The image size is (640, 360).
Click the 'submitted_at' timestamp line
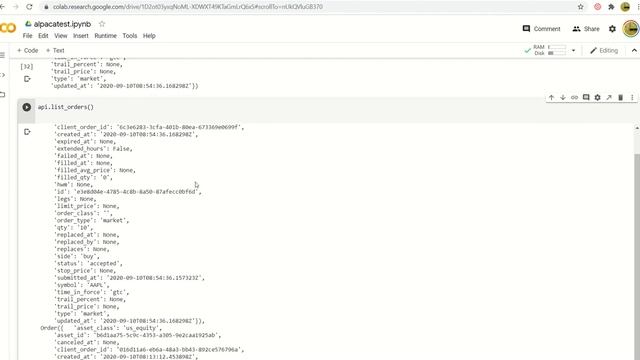tap(129, 278)
